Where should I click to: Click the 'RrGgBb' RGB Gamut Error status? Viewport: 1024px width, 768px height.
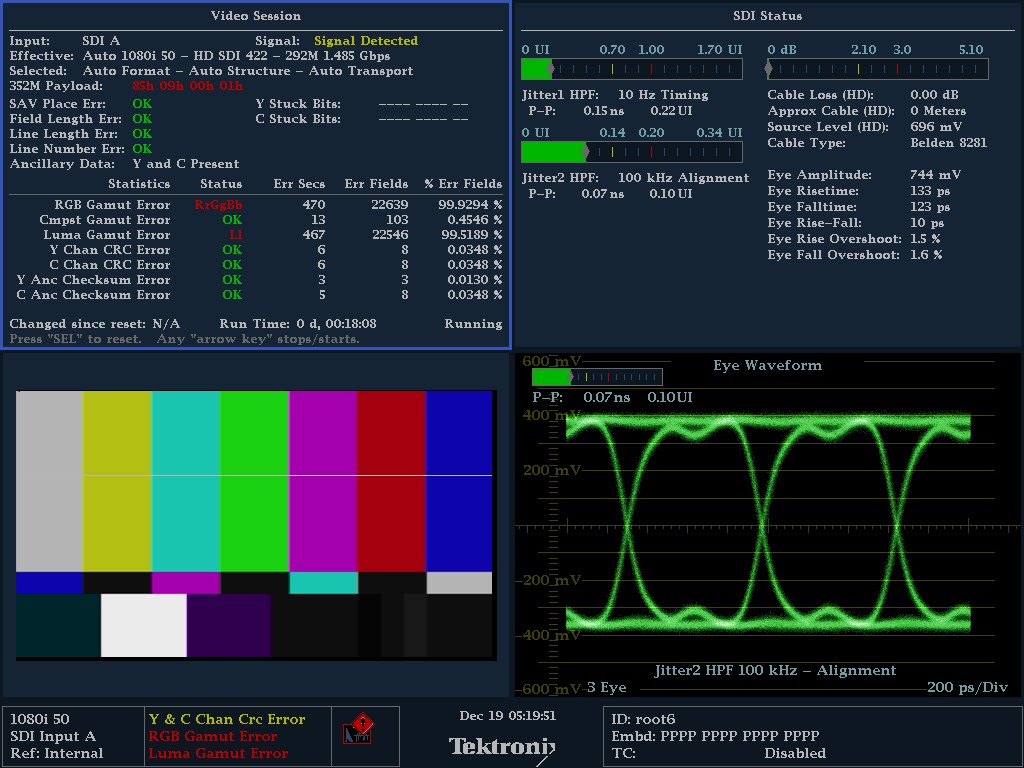coord(218,205)
